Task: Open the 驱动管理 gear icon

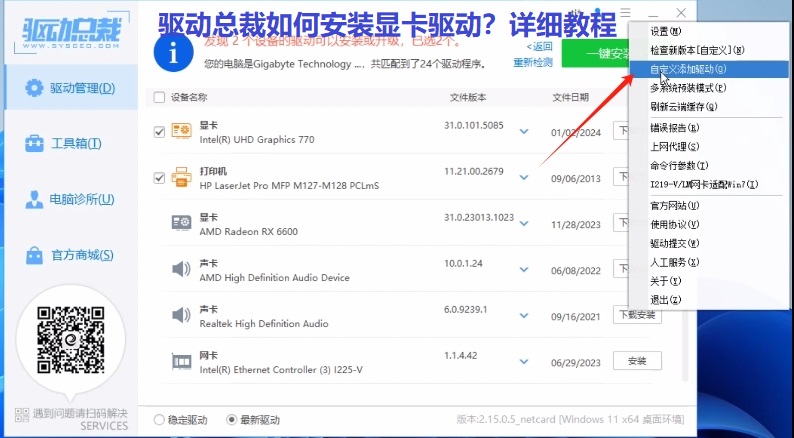Action: click(34, 88)
